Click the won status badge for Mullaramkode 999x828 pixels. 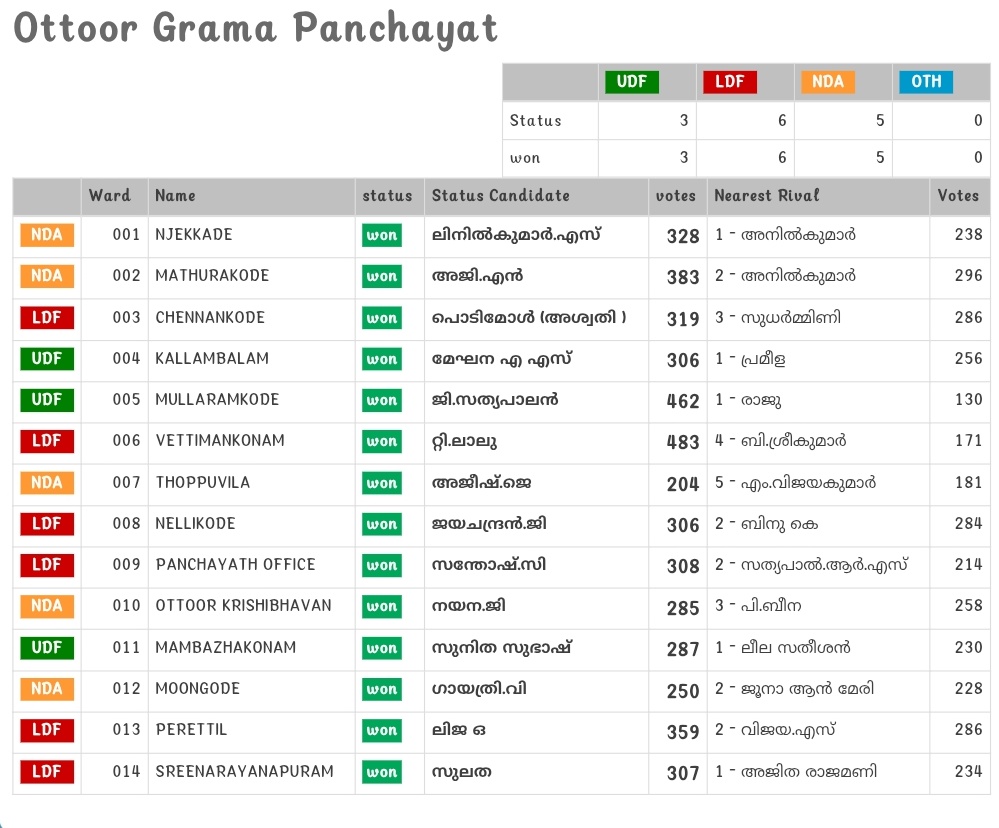pyautogui.click(x=381, y=401)
